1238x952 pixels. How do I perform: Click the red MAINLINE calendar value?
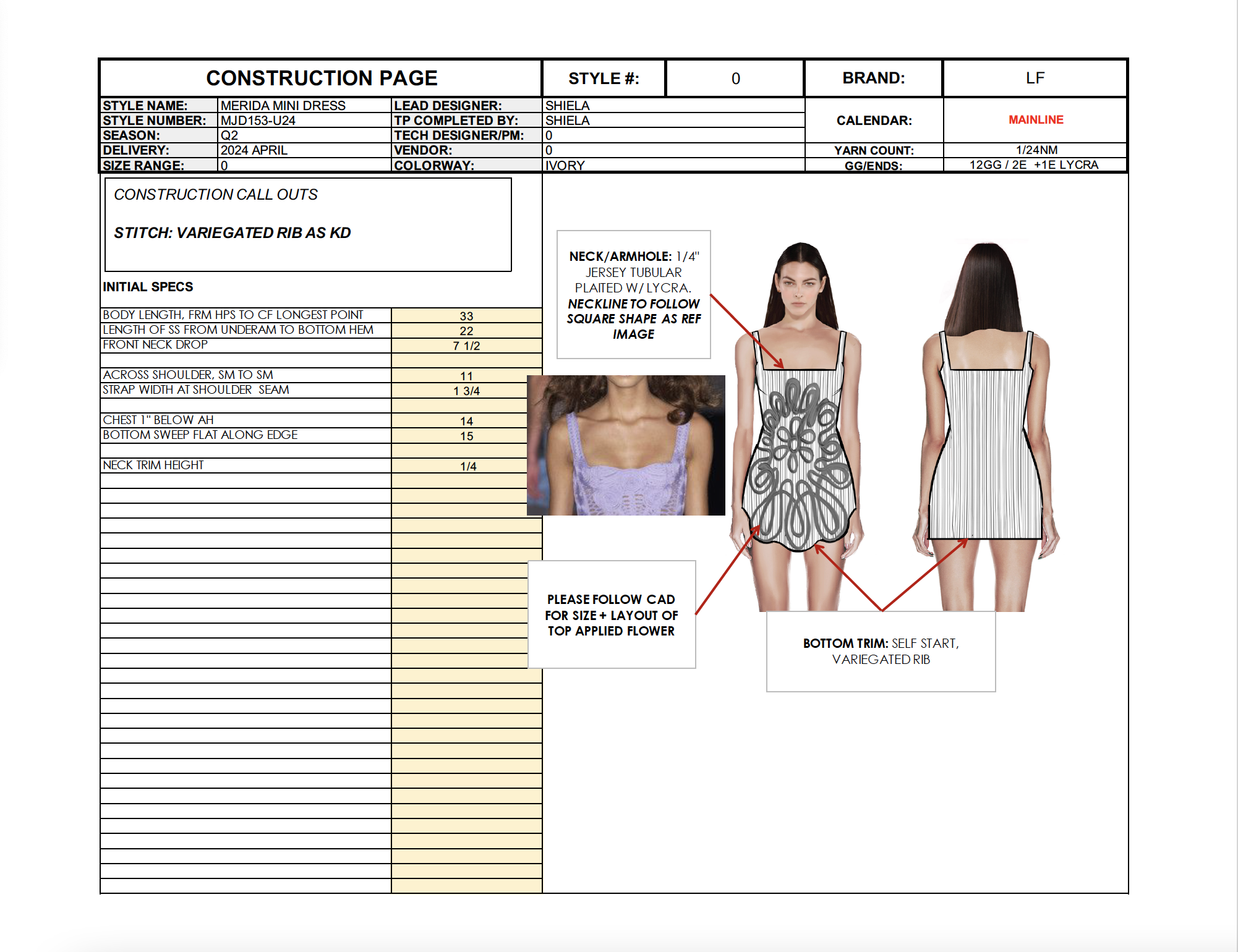(1035, 120)
